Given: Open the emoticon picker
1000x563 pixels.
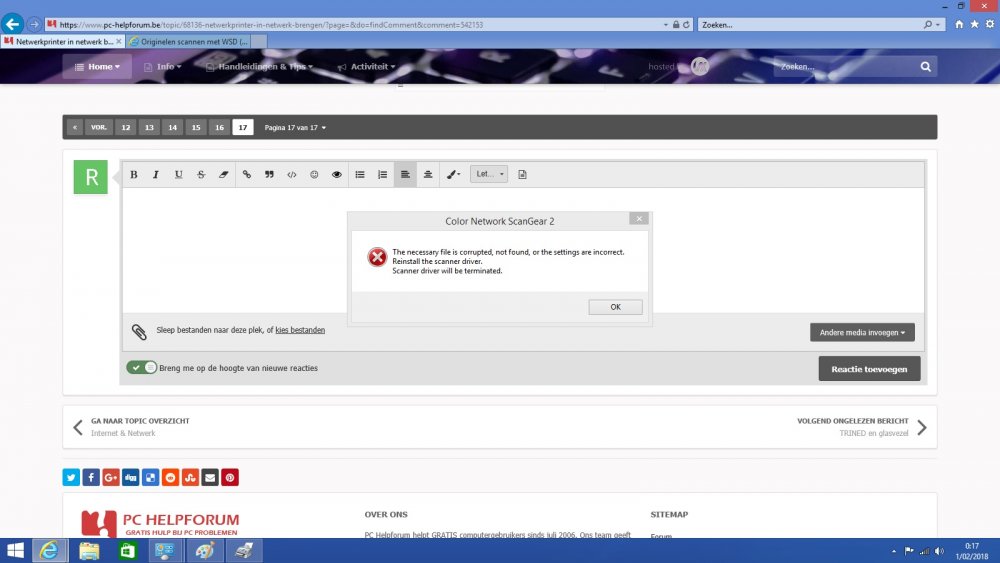Looking at the screenshot, I should tap(314, 175).
